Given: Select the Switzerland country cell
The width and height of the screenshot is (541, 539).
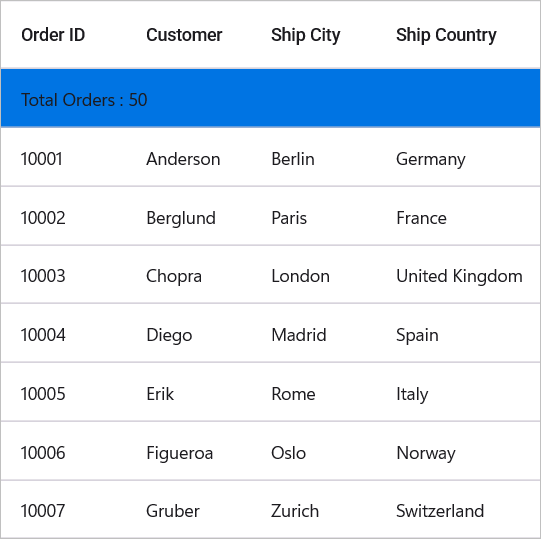Looking at the screenshot, I should click(x=458, y=509).
